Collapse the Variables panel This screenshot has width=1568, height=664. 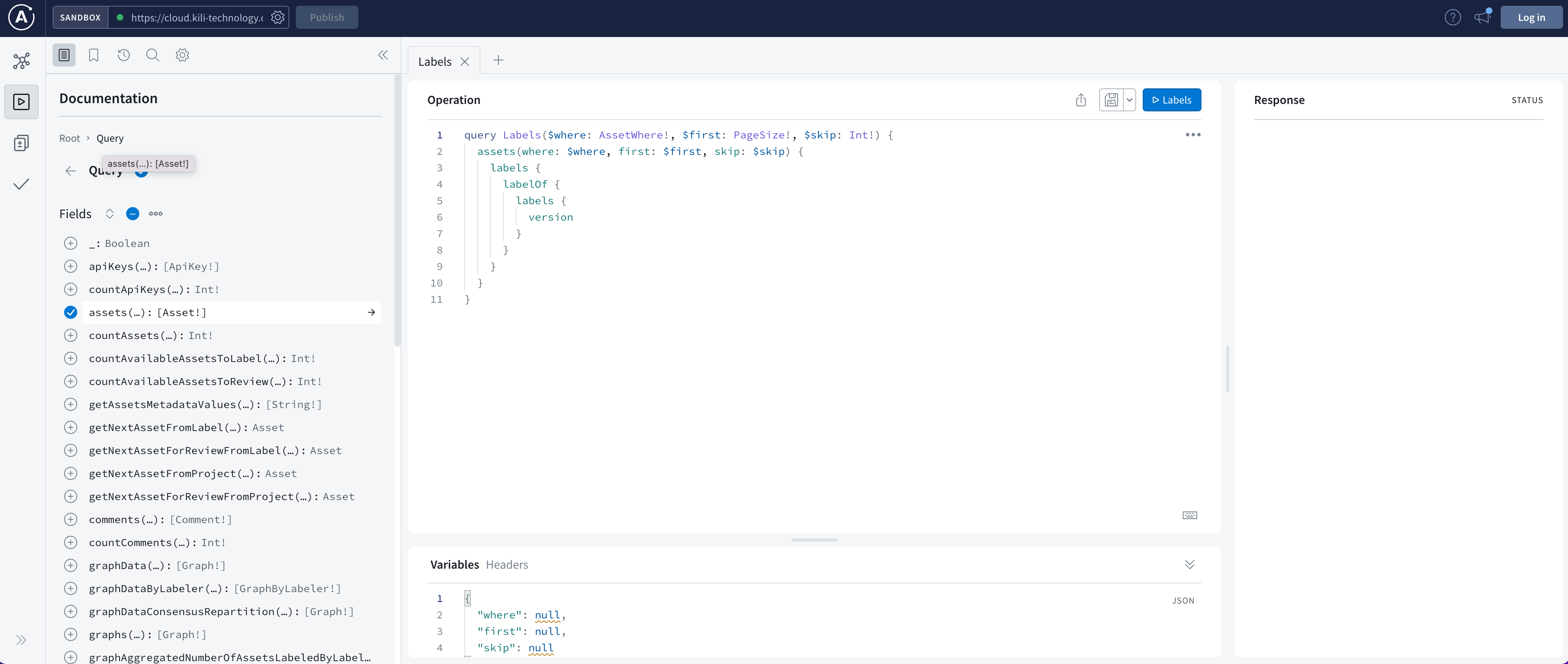point(1190,565)
